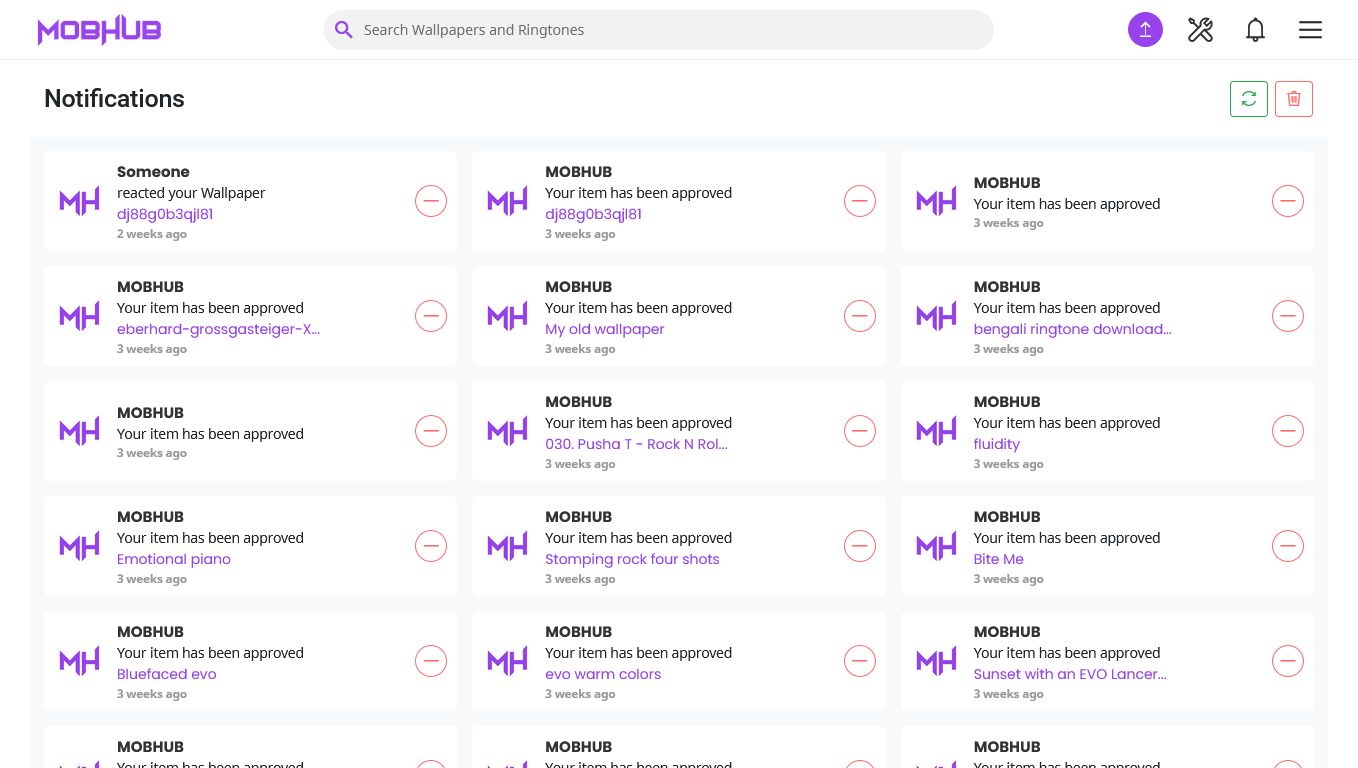The height and width of the screenshot is (768, 1358).
Task: Open the evo warm colors link
Action: tap(603, 674)
